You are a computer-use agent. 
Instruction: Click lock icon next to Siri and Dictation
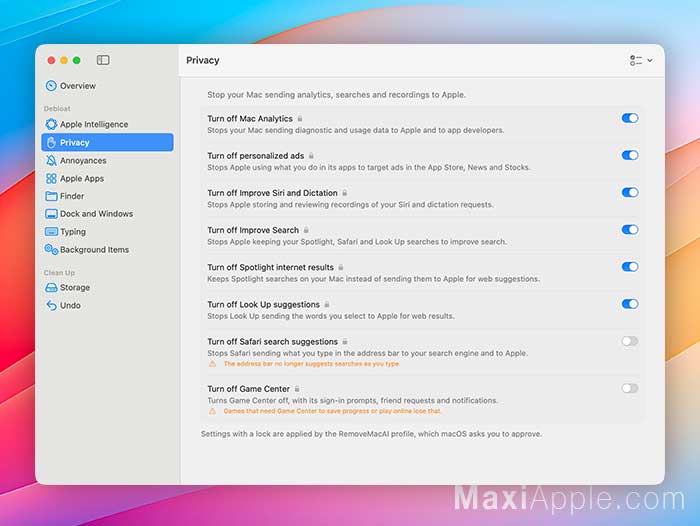tap(345, 193)
